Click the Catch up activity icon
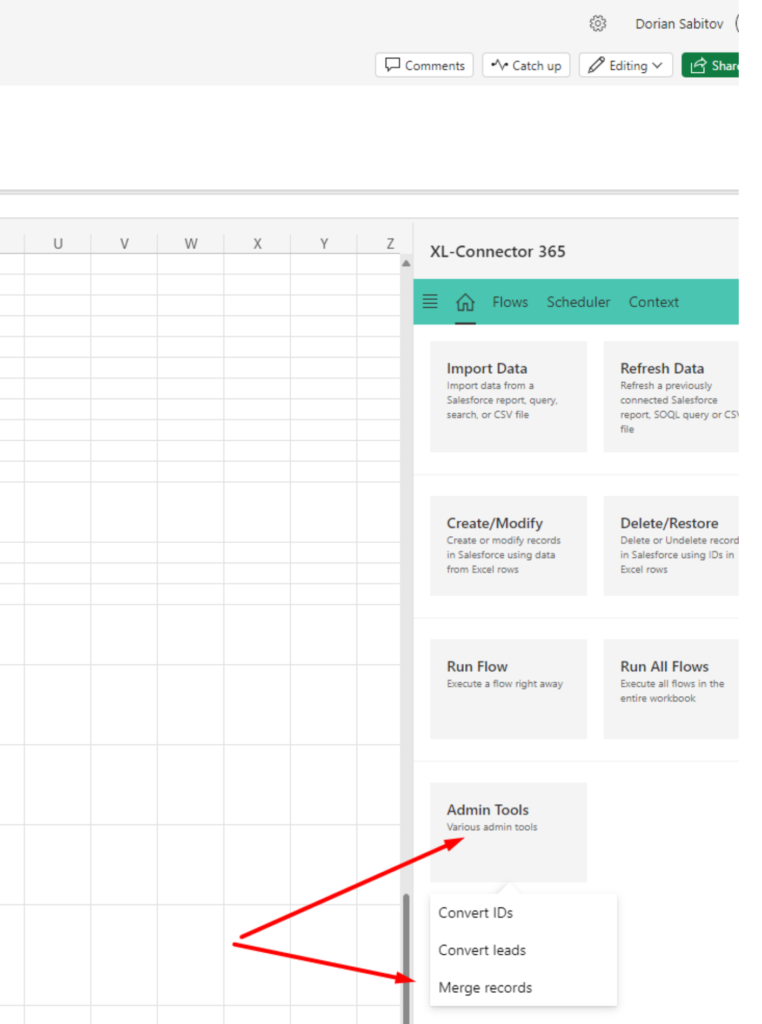This screenshot has height=1024, width=762. pyautogui.click(x=500, y=65)
